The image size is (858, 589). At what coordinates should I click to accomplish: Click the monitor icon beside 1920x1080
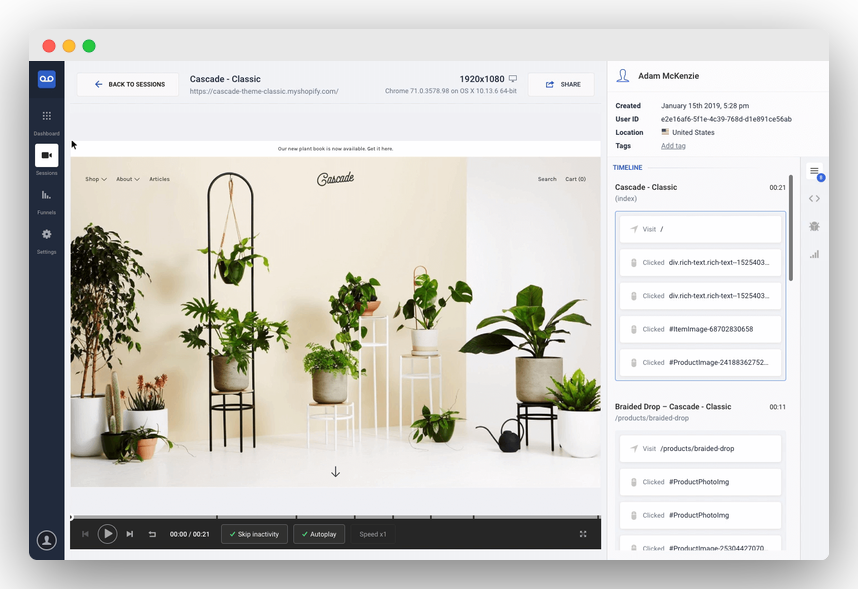[513, 79]
